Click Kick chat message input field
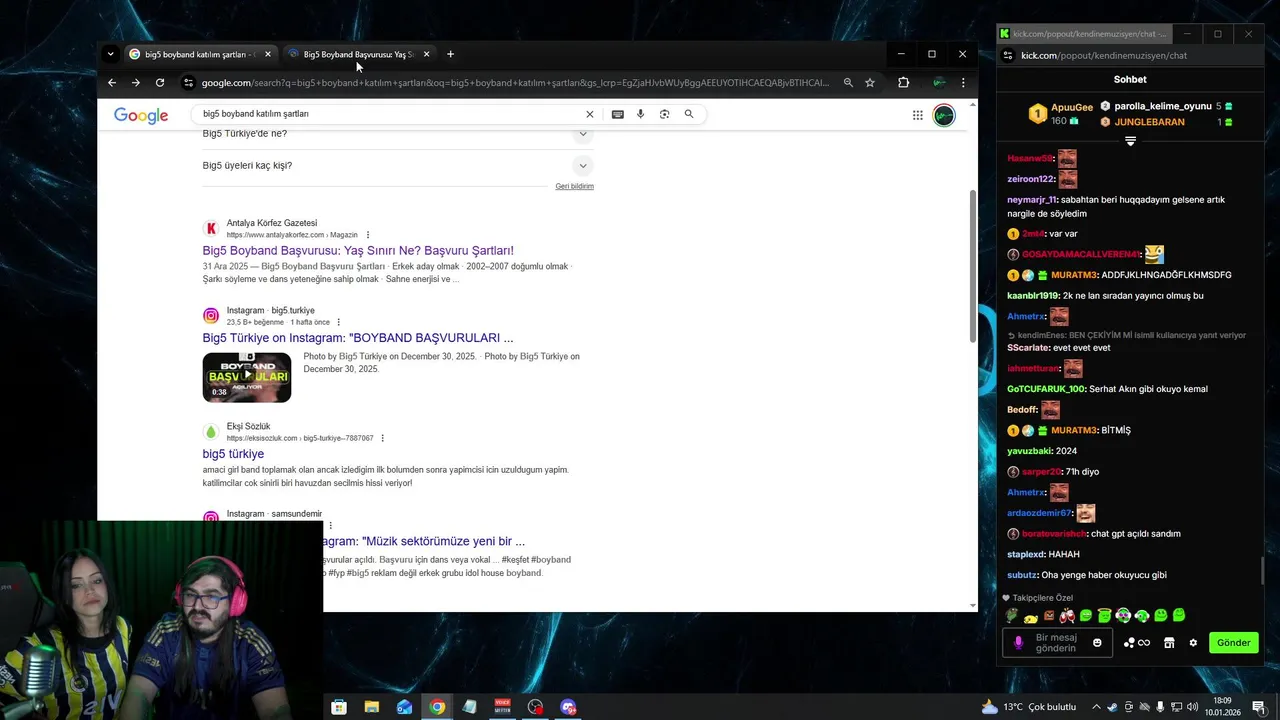 tap(1056, 643)
